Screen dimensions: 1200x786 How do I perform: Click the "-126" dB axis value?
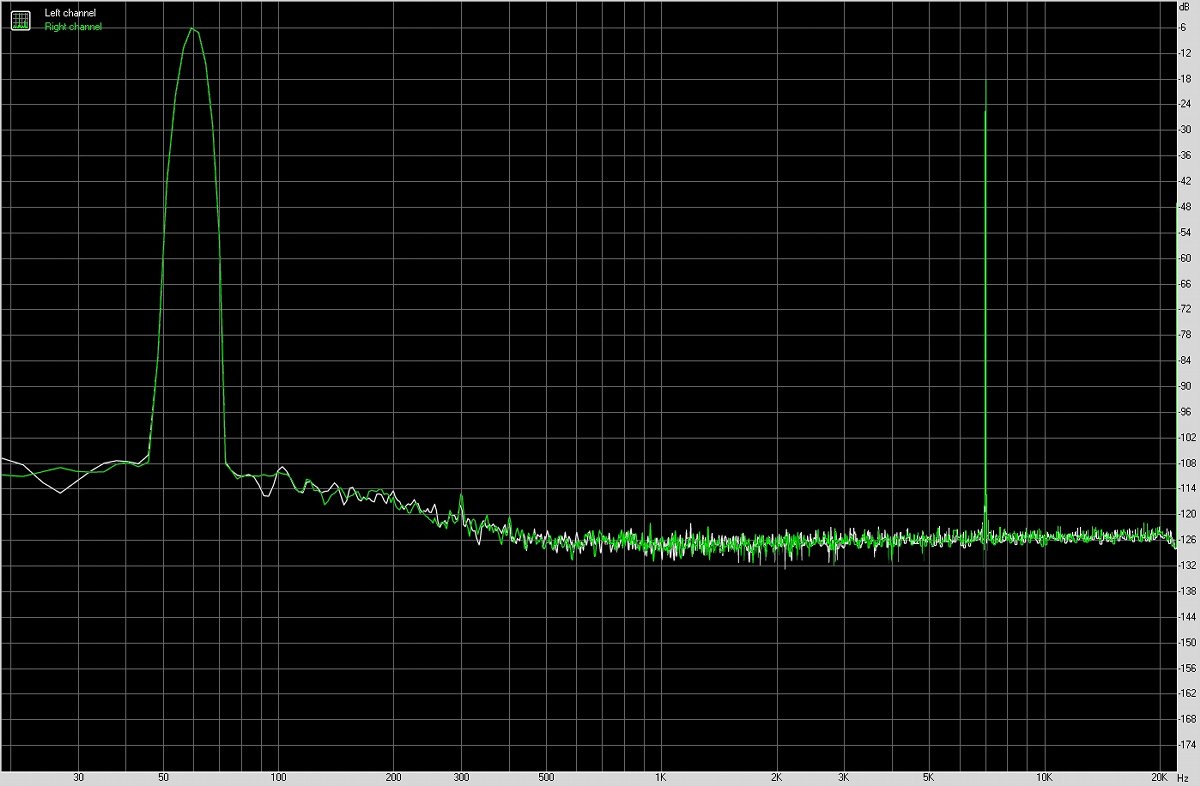(x=1187, y=540)
